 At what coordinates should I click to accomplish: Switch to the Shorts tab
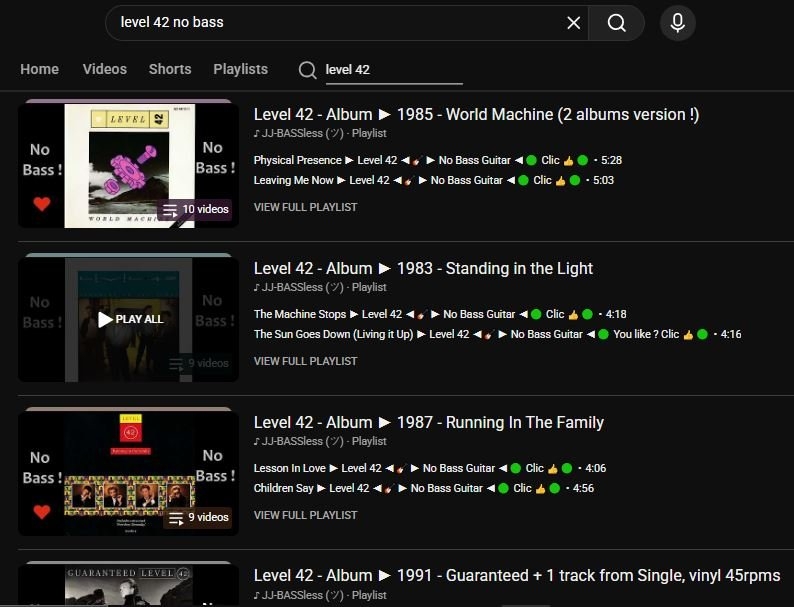(170, 69)
